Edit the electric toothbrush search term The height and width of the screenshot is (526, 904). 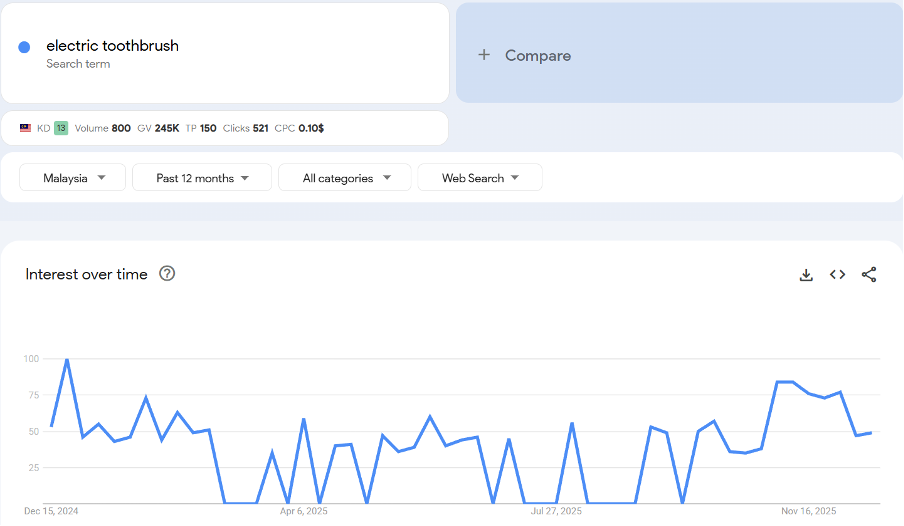tap(113, 46)
